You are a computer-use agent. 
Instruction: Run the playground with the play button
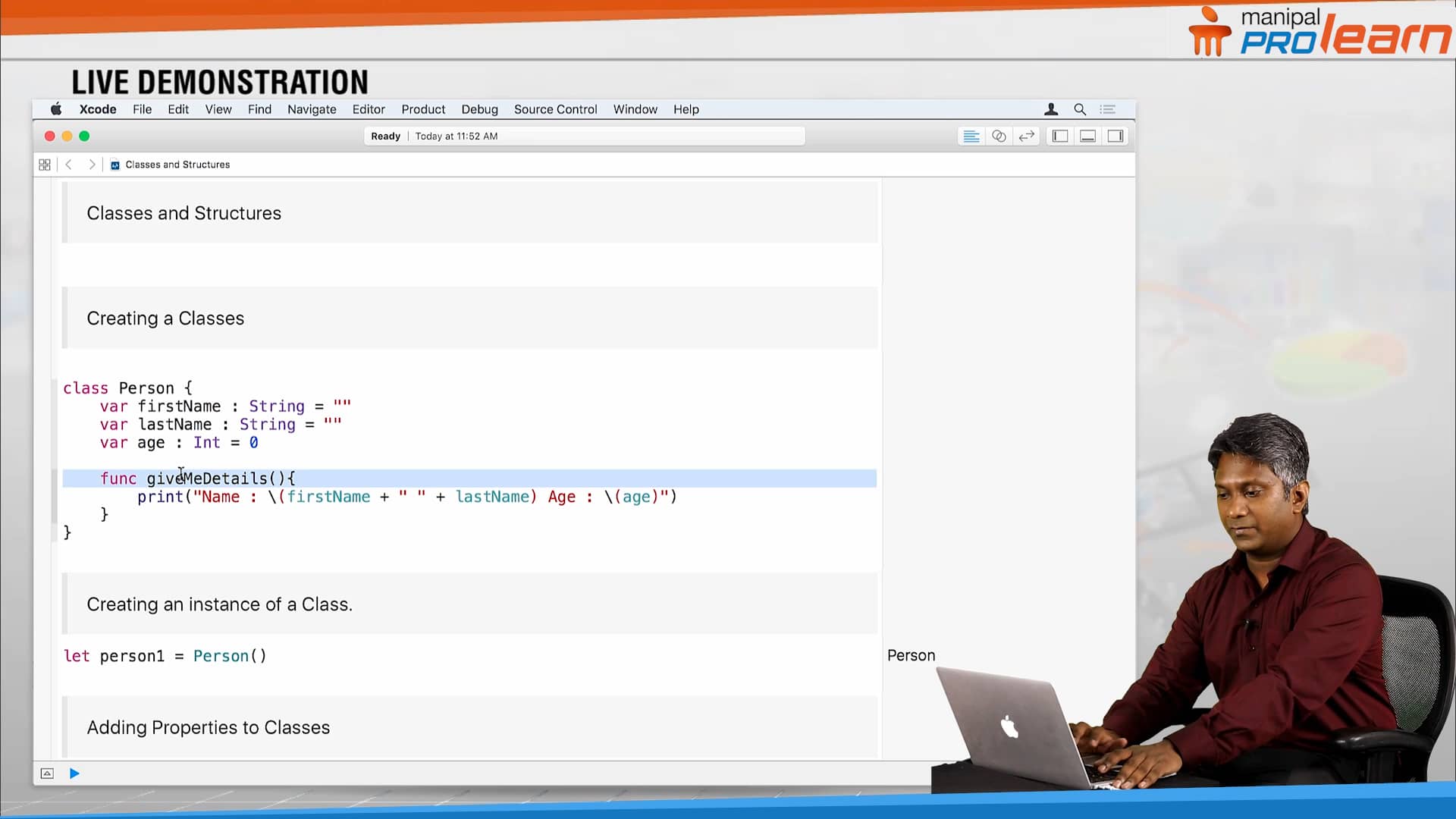(x=74, y=773)
